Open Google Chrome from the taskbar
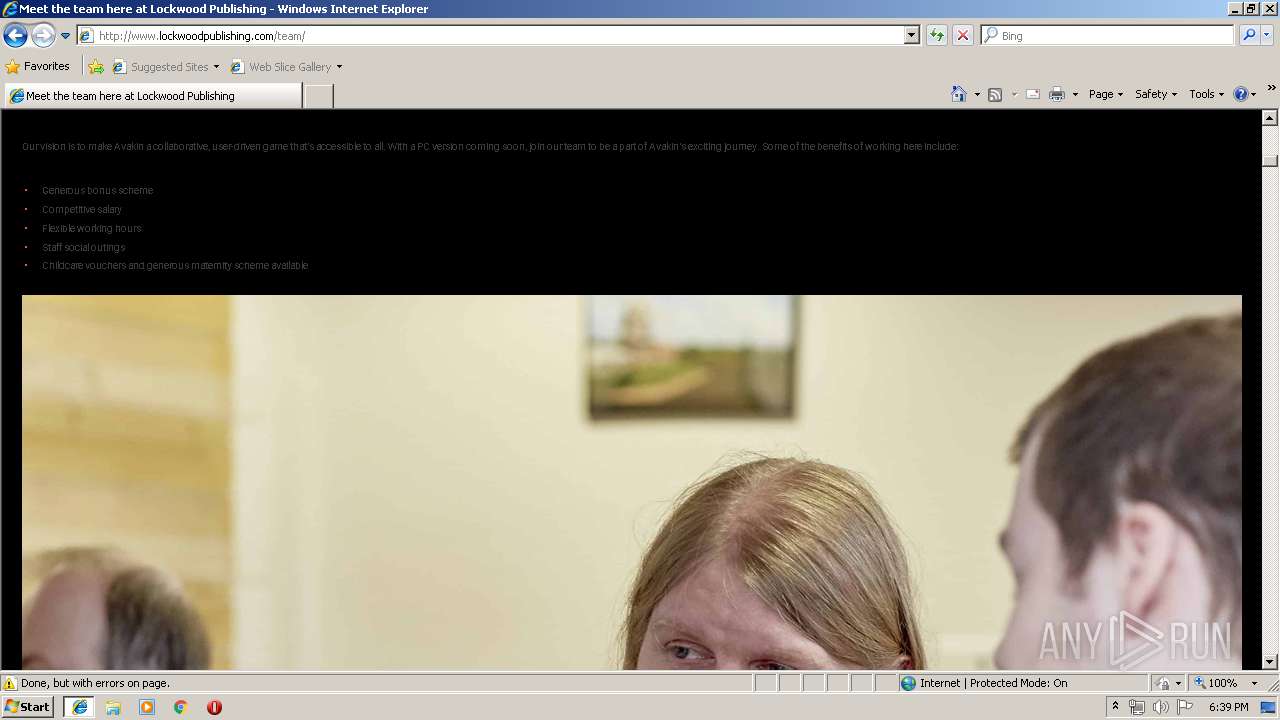Screen dimensions: 1280x720 (x=181, y=707)
